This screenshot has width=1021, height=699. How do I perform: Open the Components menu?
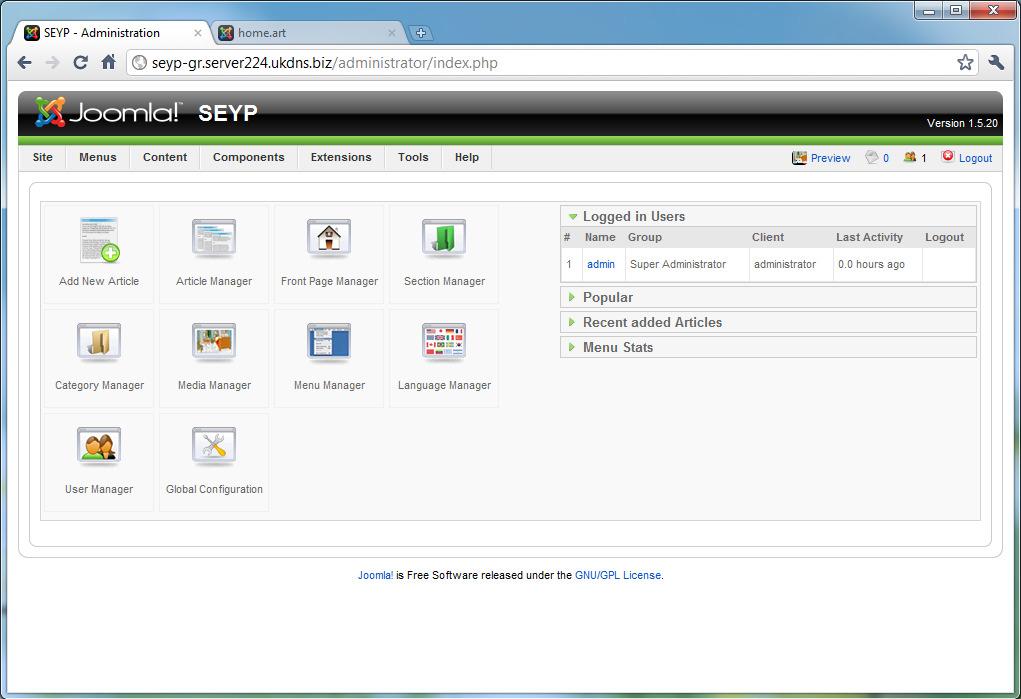pos(249,157)
